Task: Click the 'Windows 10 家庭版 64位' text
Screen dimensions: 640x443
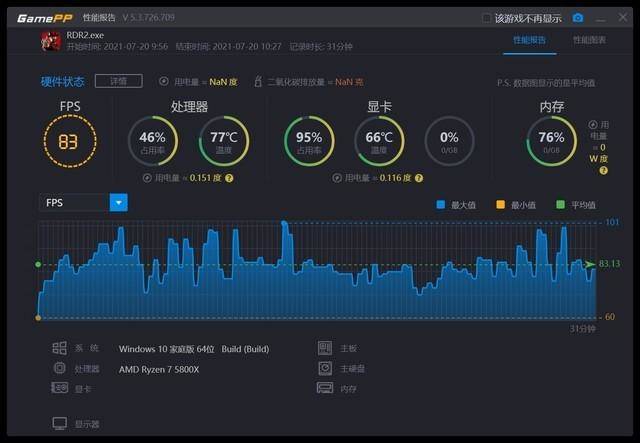Action: [x=167, y=349]
